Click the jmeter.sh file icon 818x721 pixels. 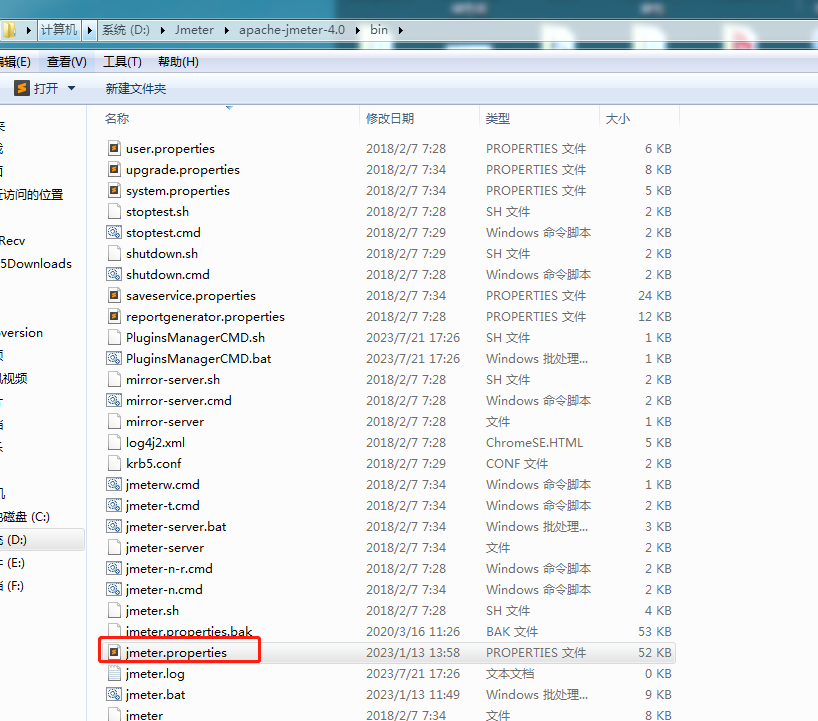(x=113, y=610)
